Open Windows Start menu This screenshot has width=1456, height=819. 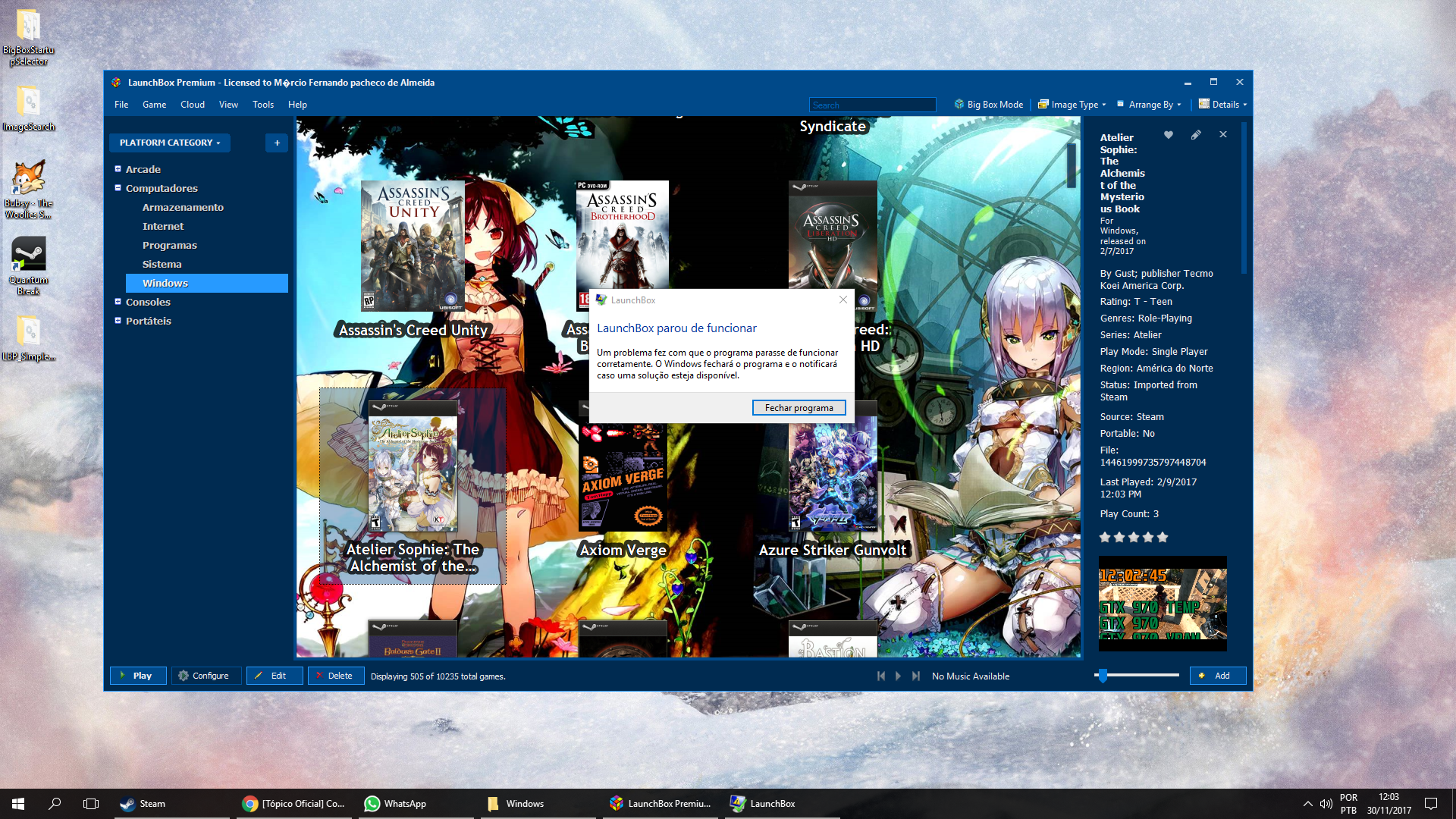(x=18, y=804)
